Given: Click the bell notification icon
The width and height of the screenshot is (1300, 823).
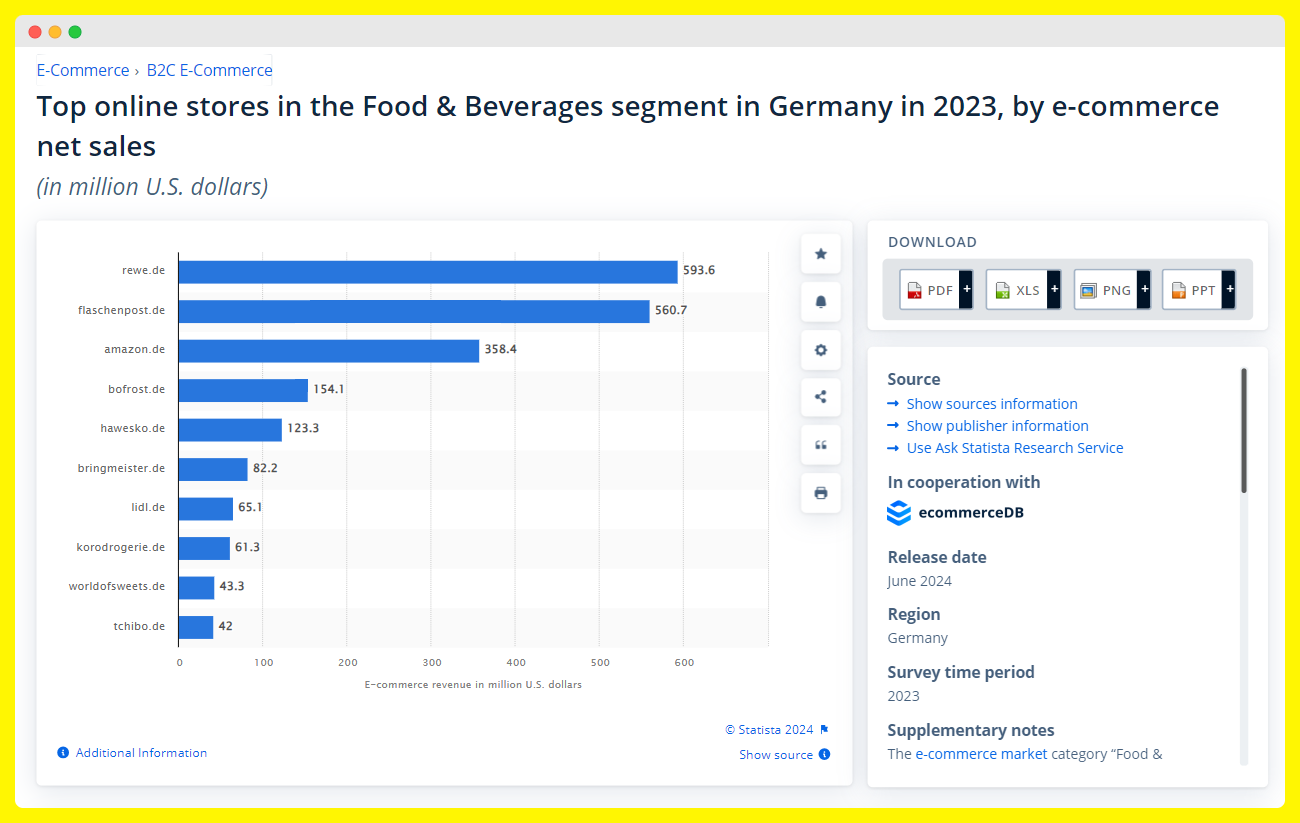Looking at the screenshot, I should click(821, 302).
